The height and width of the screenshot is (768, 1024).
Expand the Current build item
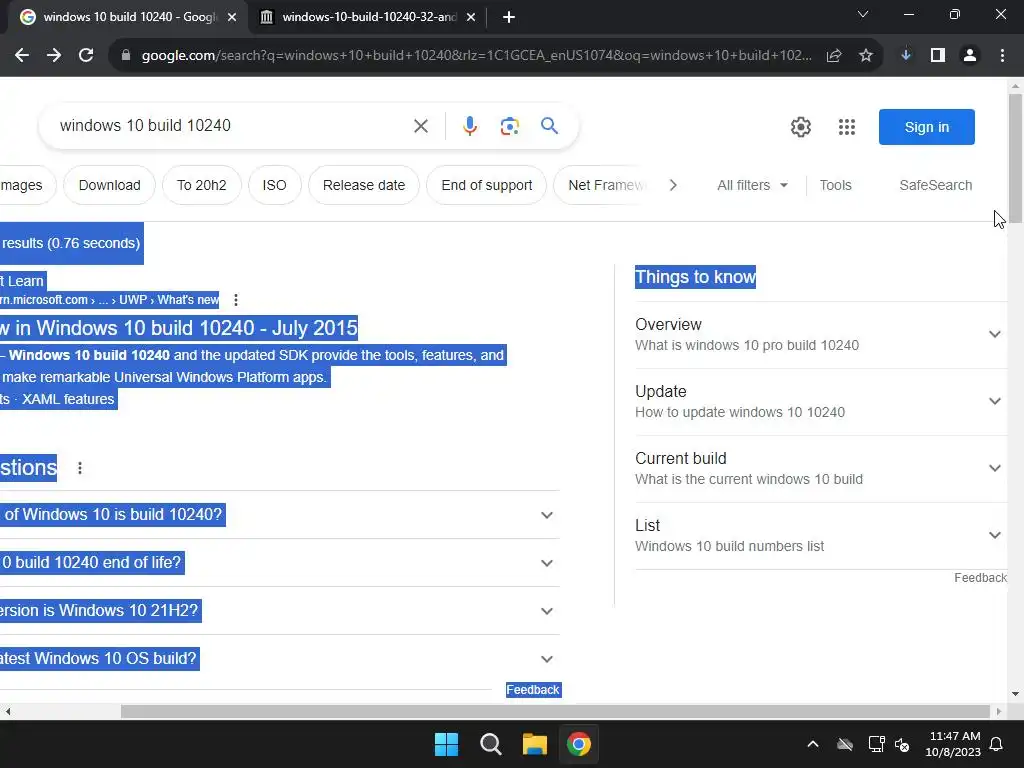(821, 468)
